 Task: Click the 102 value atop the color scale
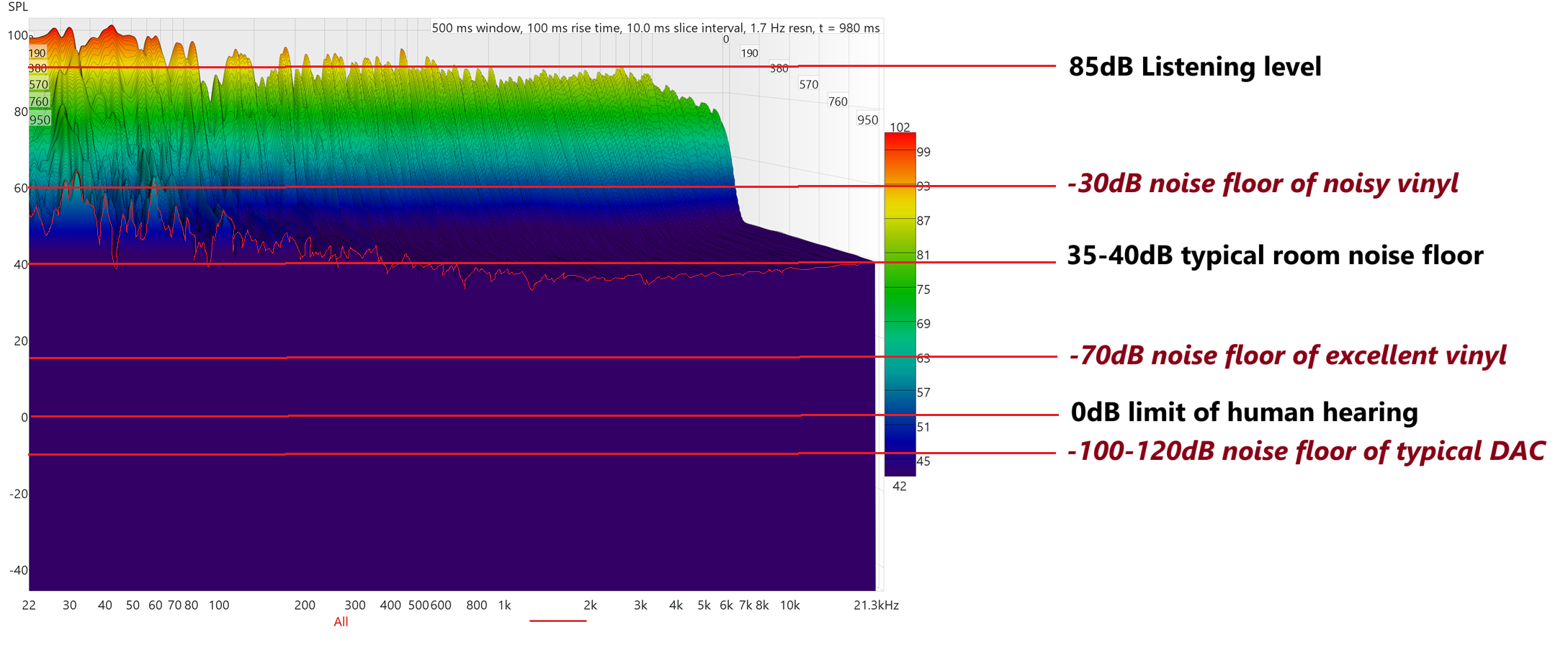click(x=900, y=127)
